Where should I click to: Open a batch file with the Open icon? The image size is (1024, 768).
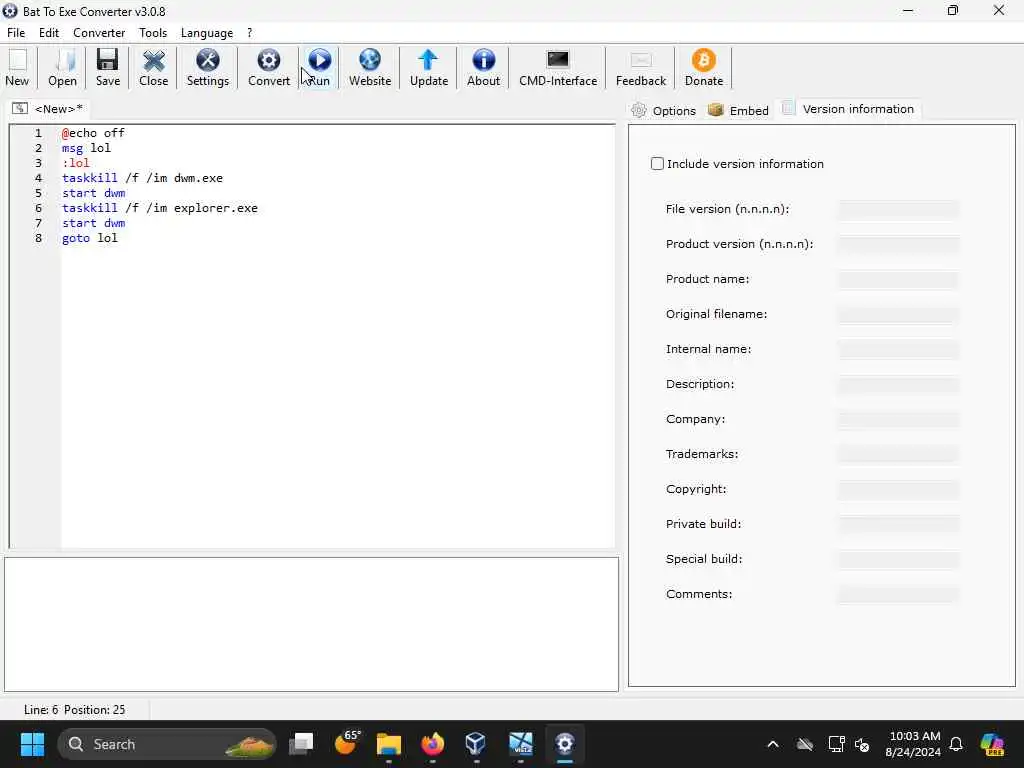tap(62, 67)
